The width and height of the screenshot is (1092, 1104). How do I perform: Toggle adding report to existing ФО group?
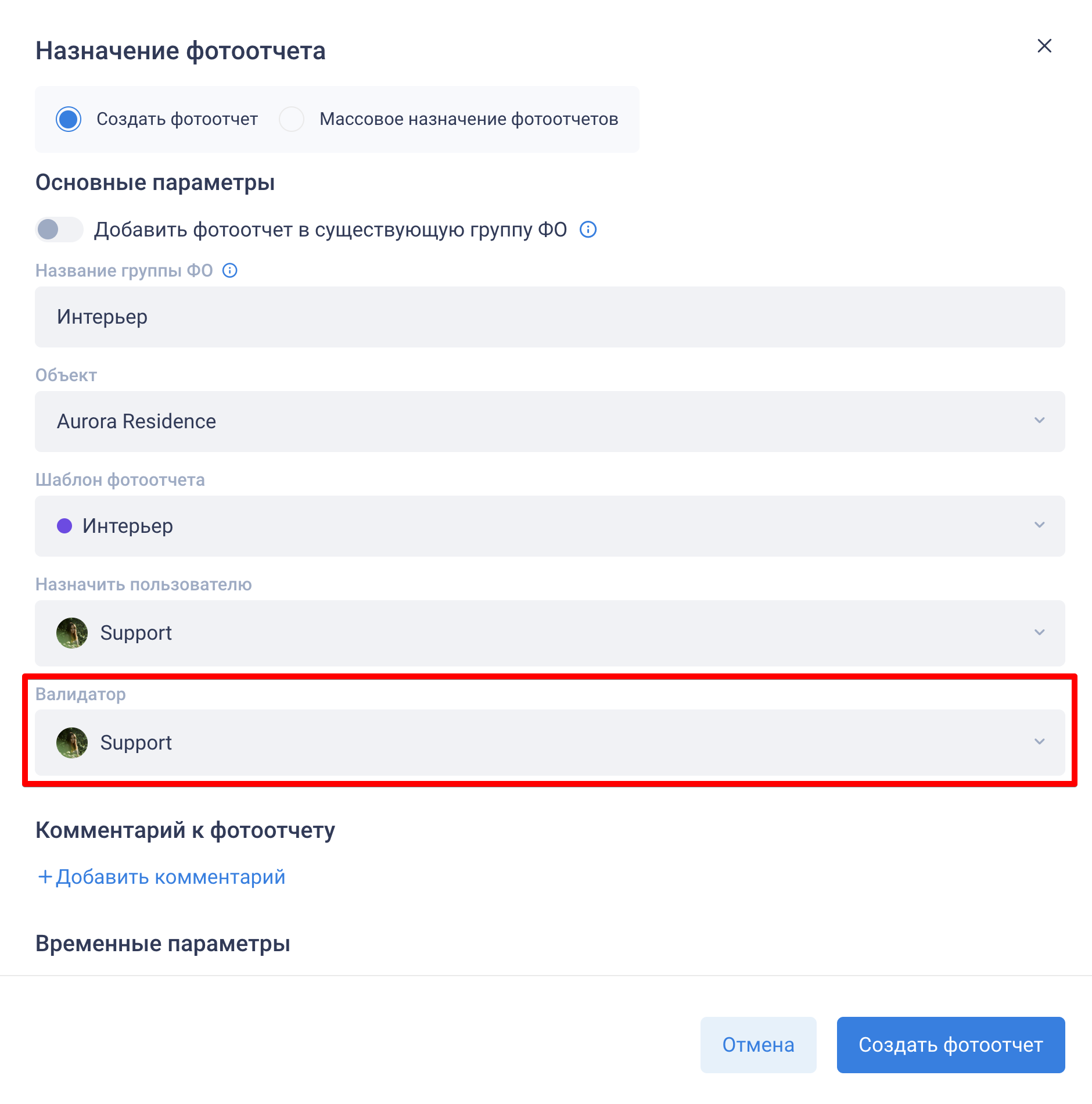pyautogui.click(x=59, y=230)
